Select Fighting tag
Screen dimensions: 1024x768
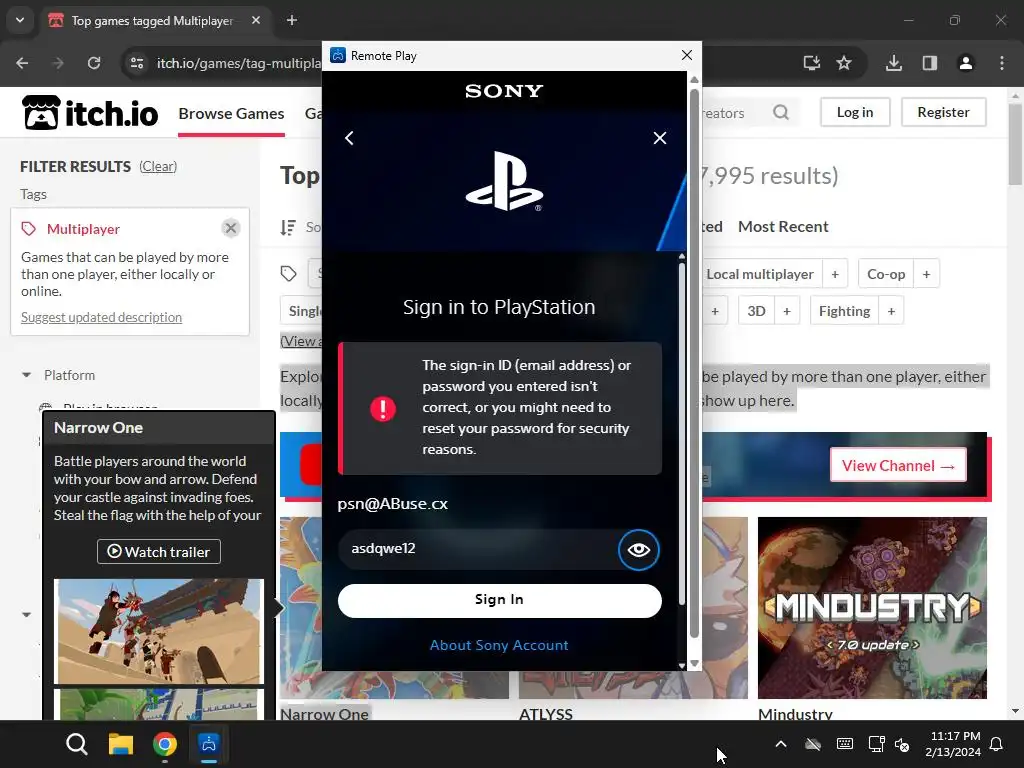tap(844, 311)
